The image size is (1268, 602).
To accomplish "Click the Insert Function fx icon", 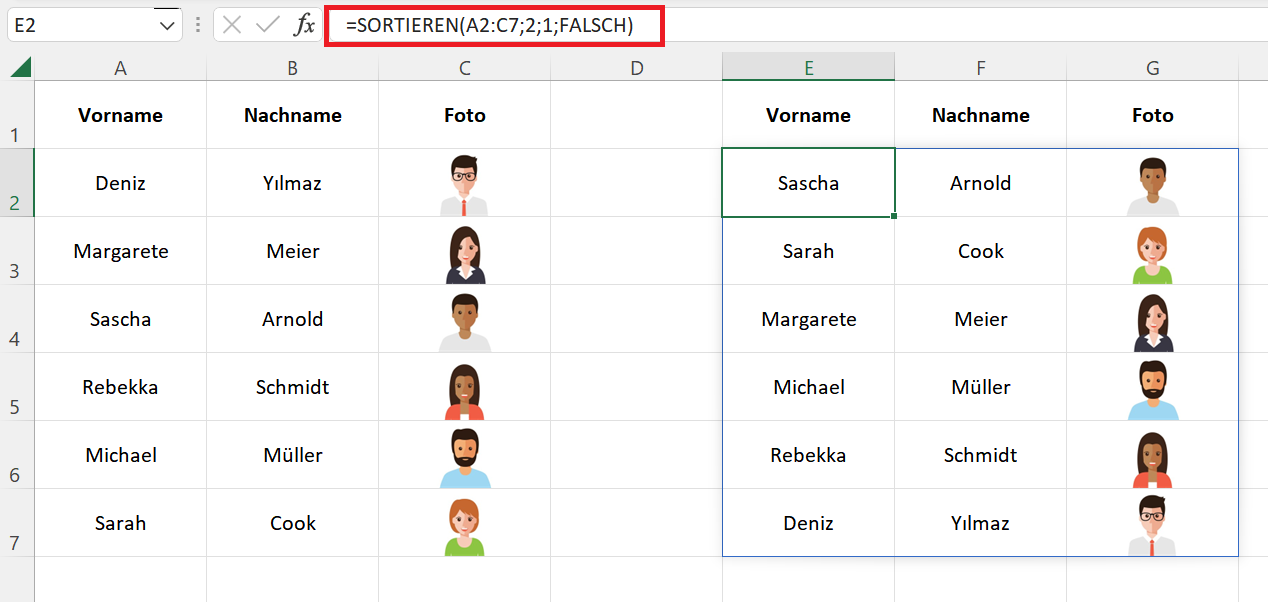I will pos(304,26).
